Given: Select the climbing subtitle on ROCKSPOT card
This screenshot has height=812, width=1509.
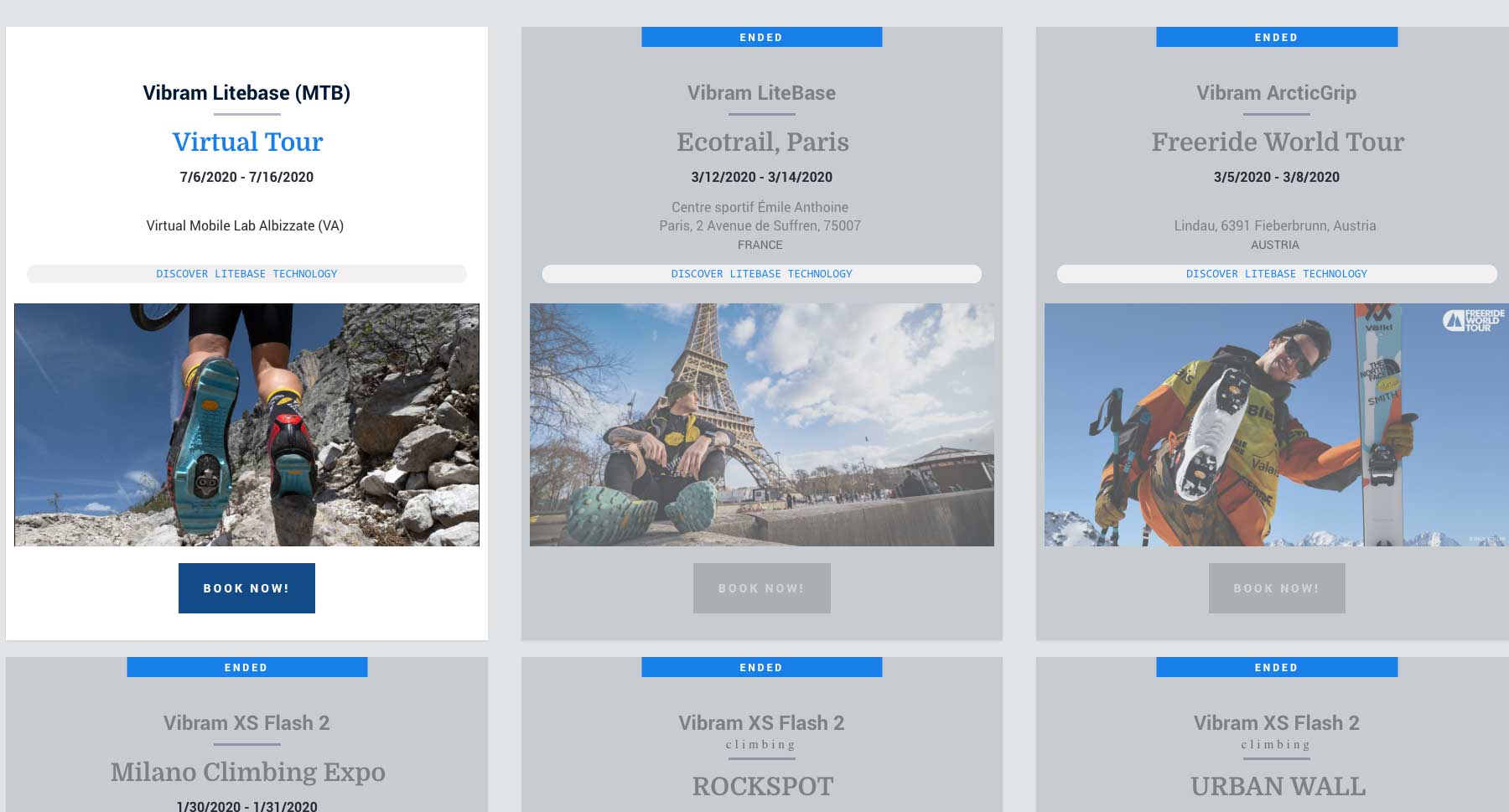Looking at the screenshot, I should [x=760, y=744].
